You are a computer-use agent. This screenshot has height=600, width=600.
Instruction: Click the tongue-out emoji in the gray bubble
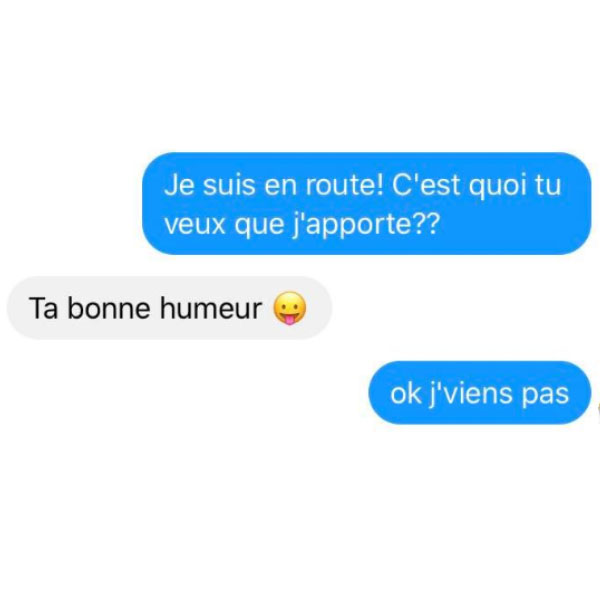tap(290, 308)
